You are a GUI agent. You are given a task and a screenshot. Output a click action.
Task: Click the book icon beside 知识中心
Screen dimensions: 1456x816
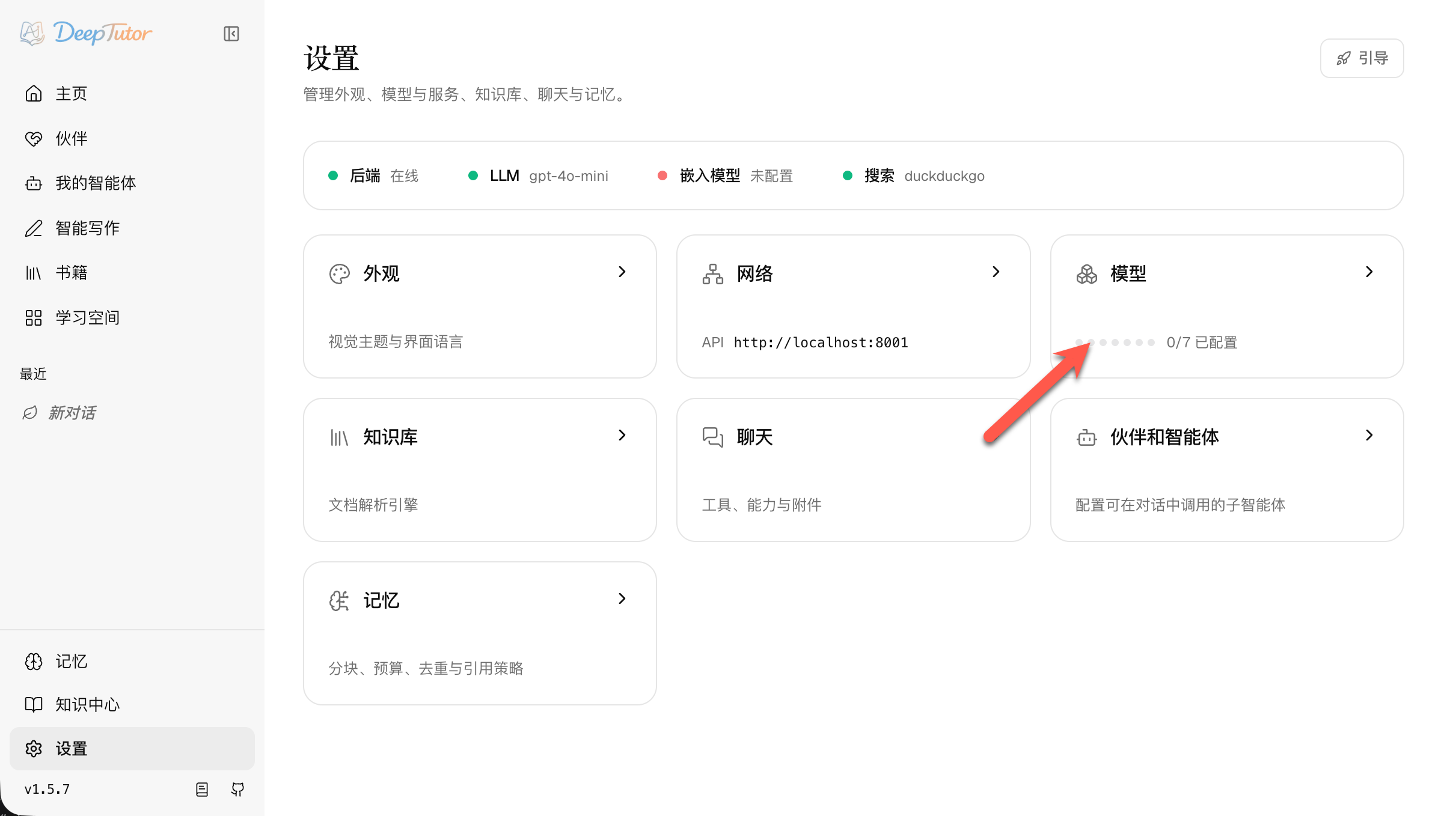34,705
